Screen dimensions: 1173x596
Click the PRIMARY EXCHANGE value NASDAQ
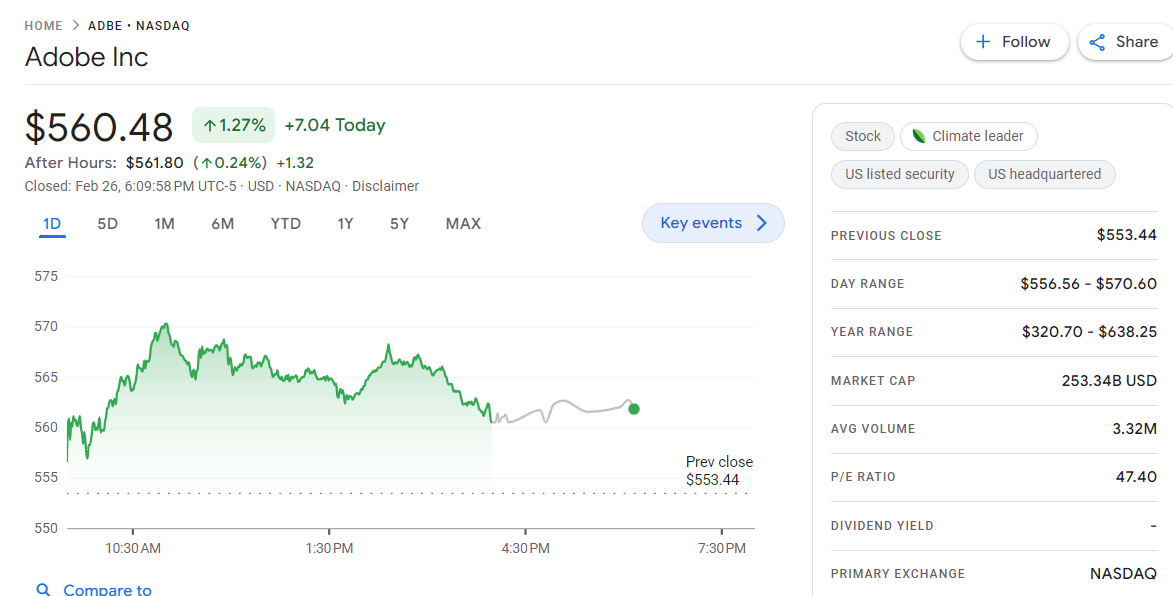(x=1123, y=574)
